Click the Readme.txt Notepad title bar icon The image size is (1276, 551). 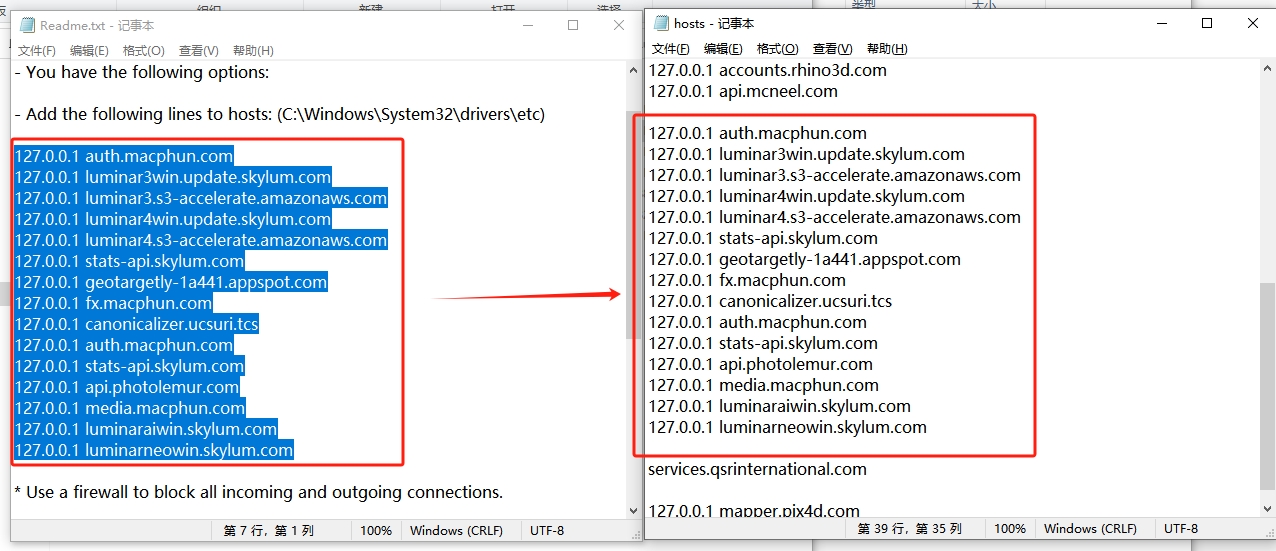27,25
